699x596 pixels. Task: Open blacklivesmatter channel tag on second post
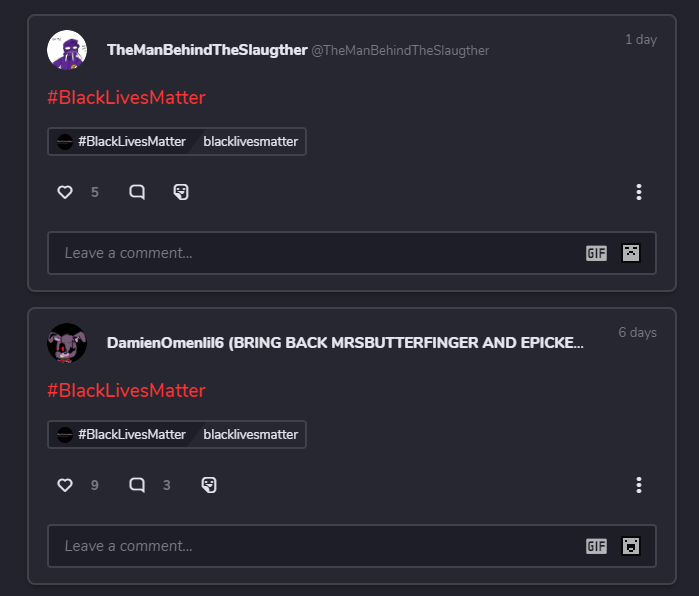(x=251, y=434)
